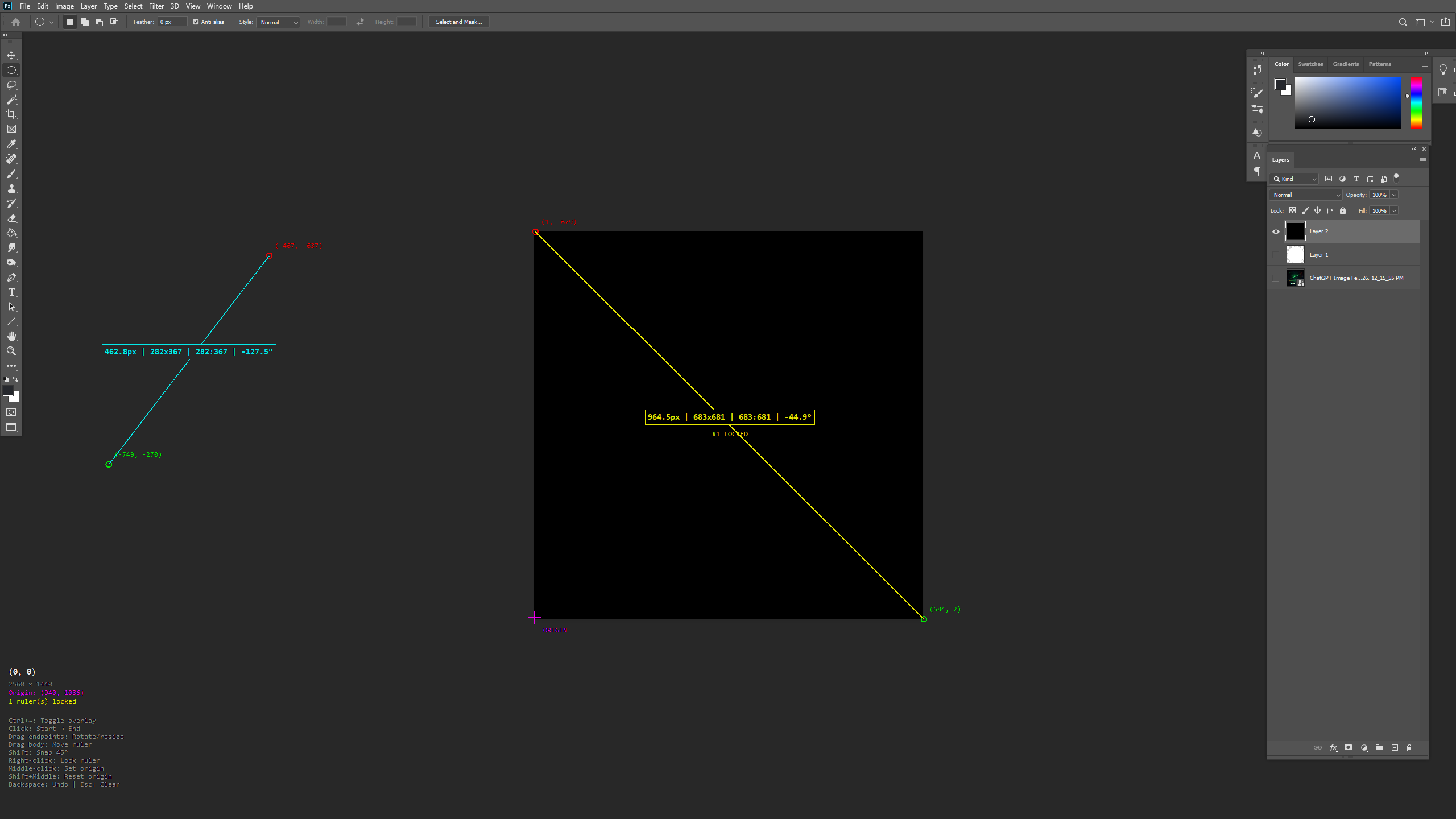Click the Select and Mask button
Image resolution: width=1456 pixels, height=819 pixels.
(x=458, y=22)
